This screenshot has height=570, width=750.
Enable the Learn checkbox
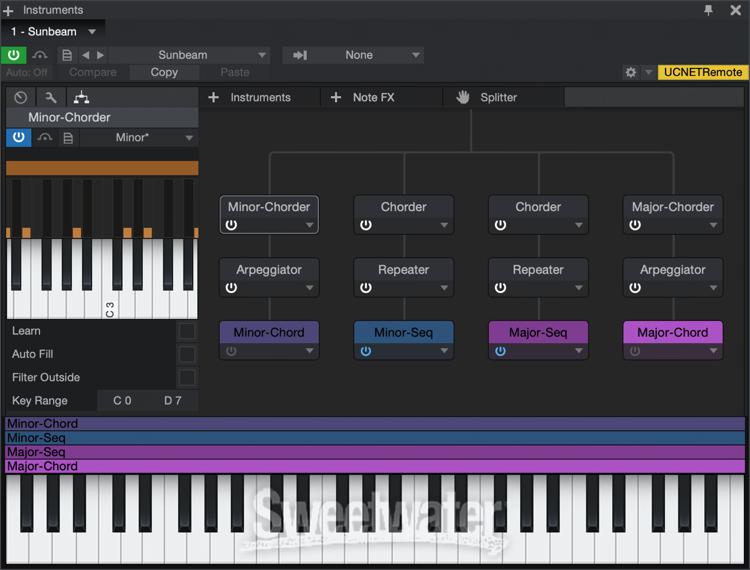[187, 331]
